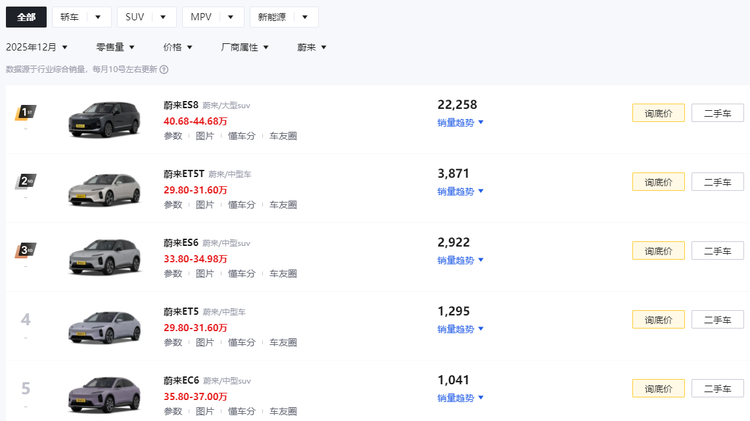Open the 蔚来 brand filter dropdown
750x421 pixels.
pyautogui.click(x=312, y=47)
